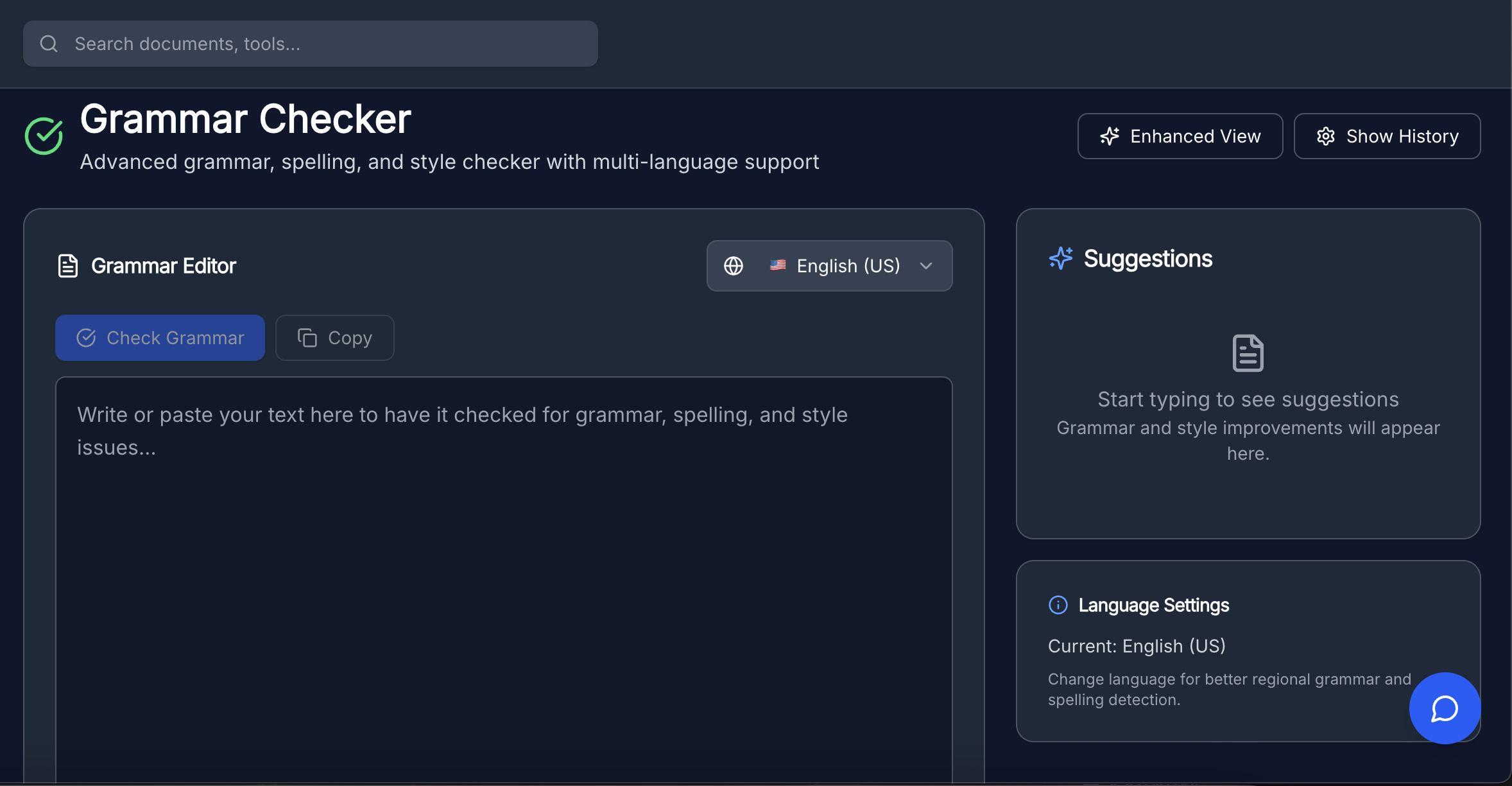This screenshot has width=1512, height=786.
Task: Click the copy icon inside the Copy button
Action: 307,337
